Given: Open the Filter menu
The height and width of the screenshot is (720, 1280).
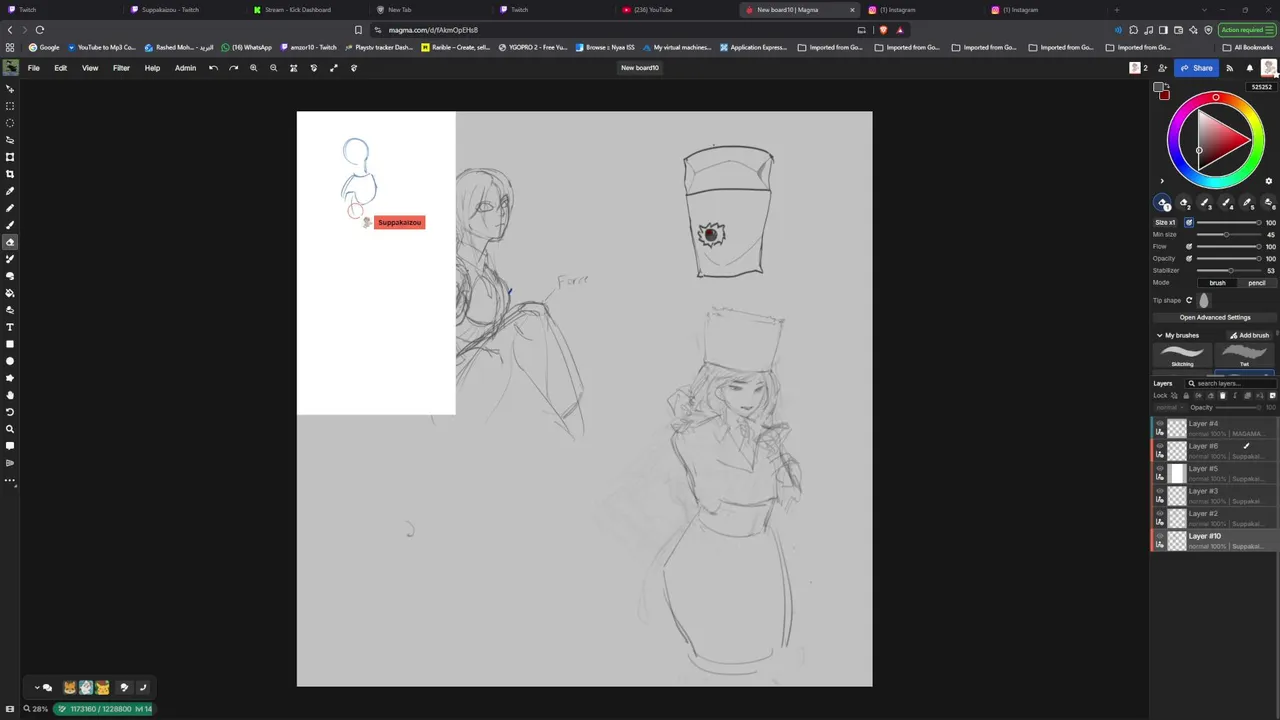Looking at the screenshot, I should coord(121,68).
